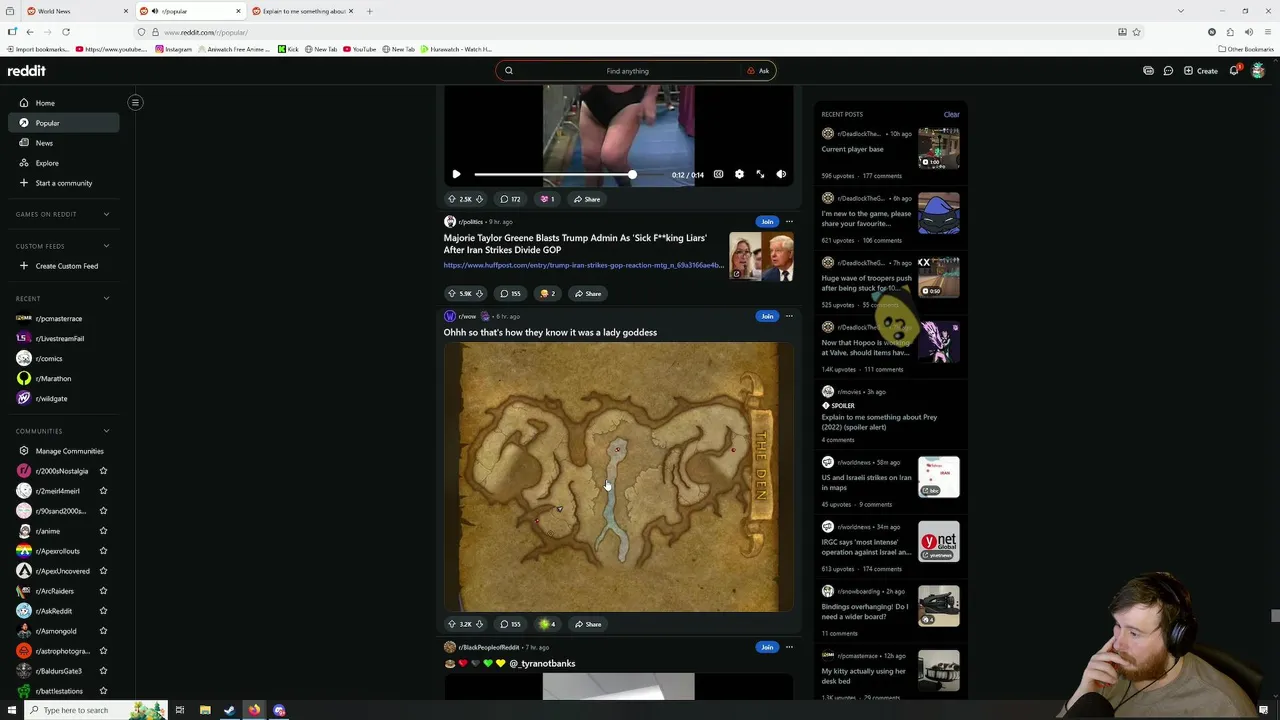Click Start a community
The height and width of the screenshot is (720, 1280).
tap(64, 183)
